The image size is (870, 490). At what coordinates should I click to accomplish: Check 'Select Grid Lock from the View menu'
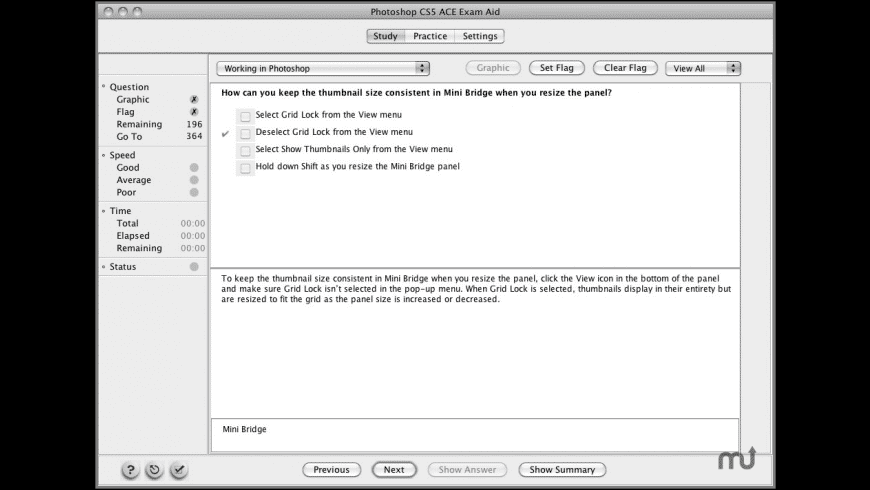tap(245, 116)
